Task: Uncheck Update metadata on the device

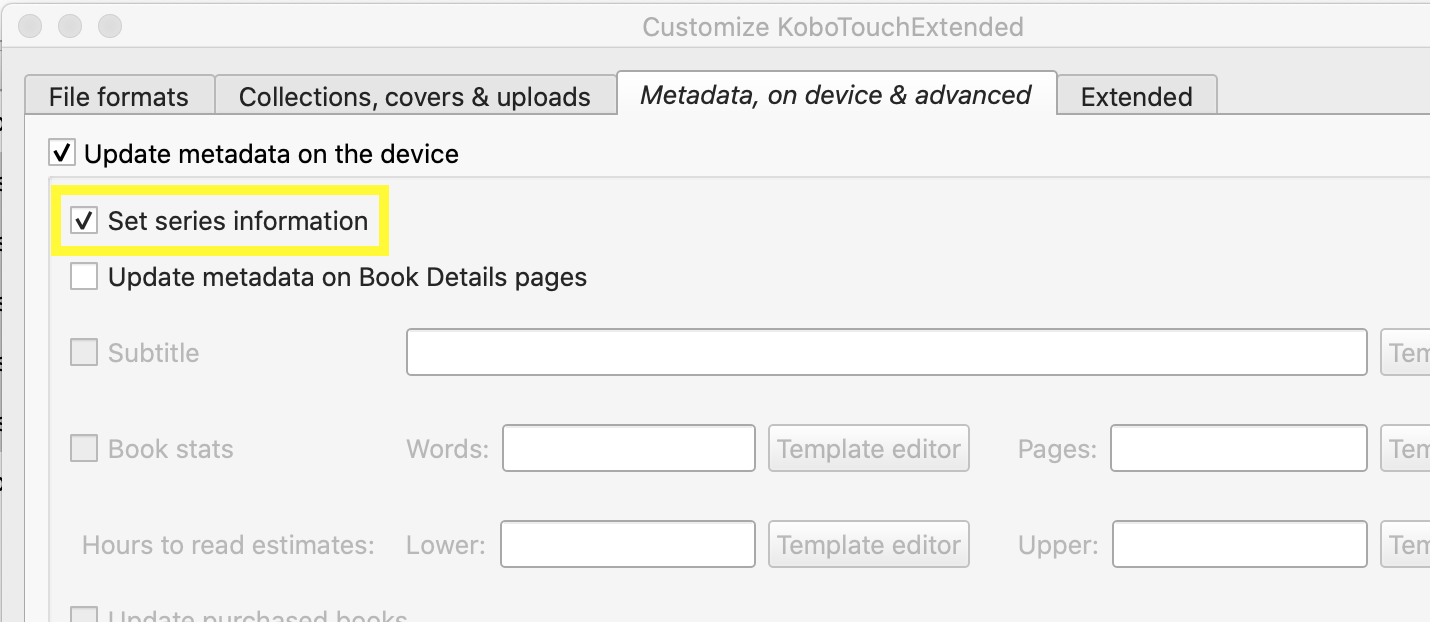Action: (63, 154)
